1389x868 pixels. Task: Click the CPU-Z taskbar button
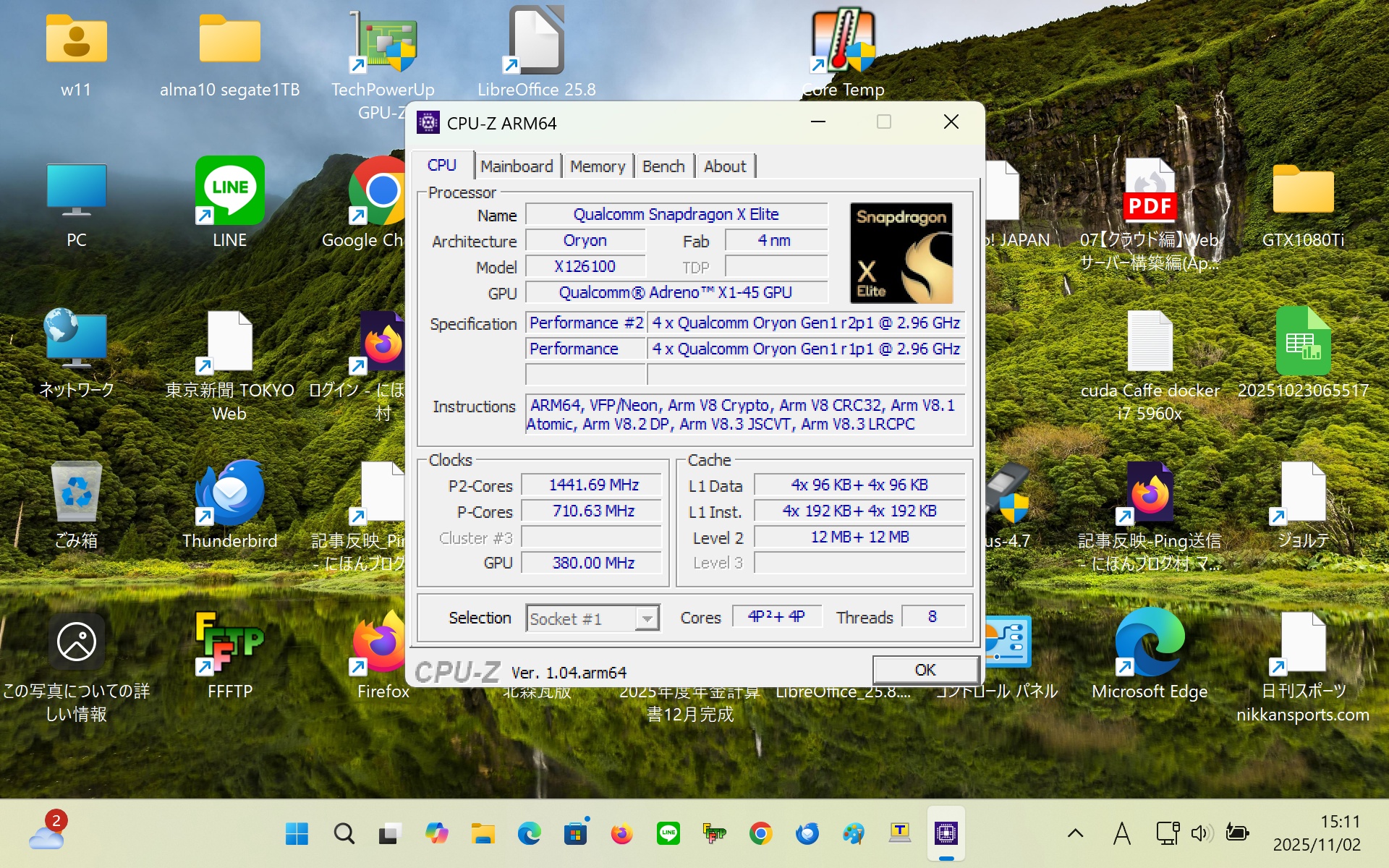click(946, 834)
